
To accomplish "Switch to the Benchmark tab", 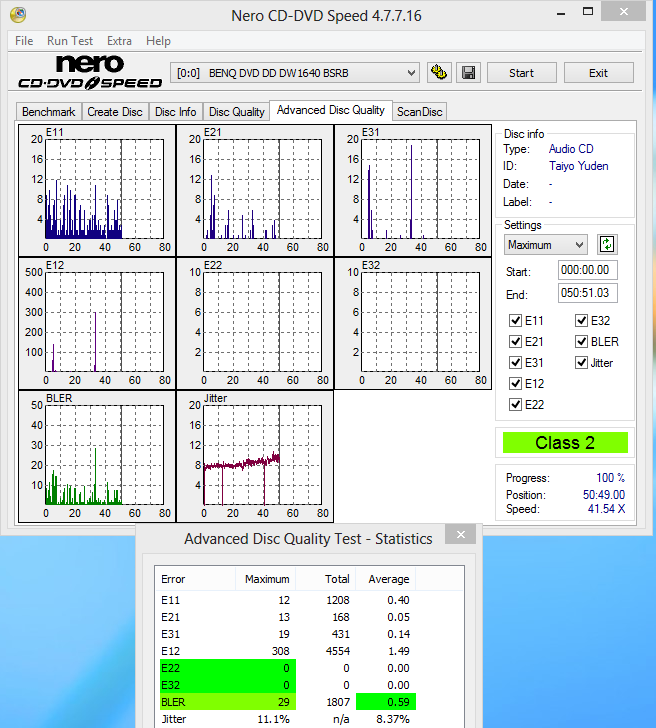I will (49, 112).
